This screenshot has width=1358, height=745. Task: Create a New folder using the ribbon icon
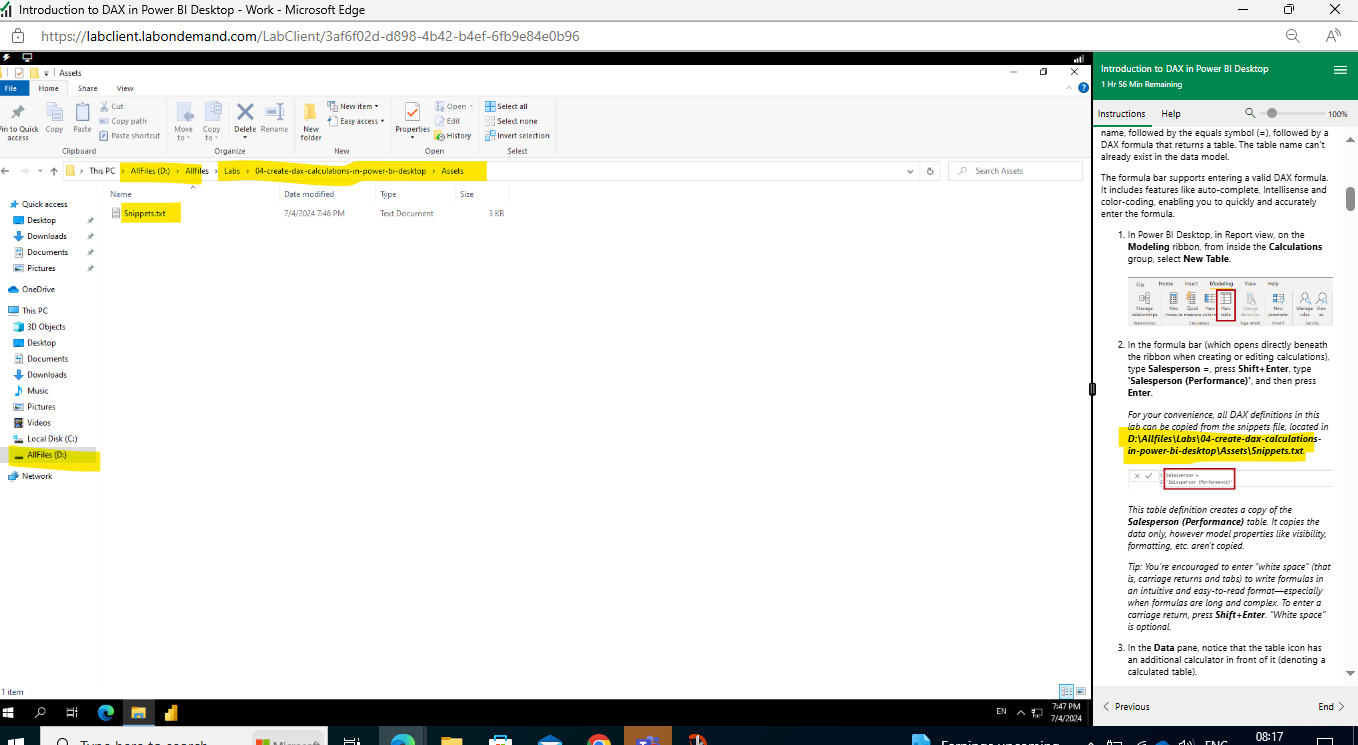[x=310, y=120]
